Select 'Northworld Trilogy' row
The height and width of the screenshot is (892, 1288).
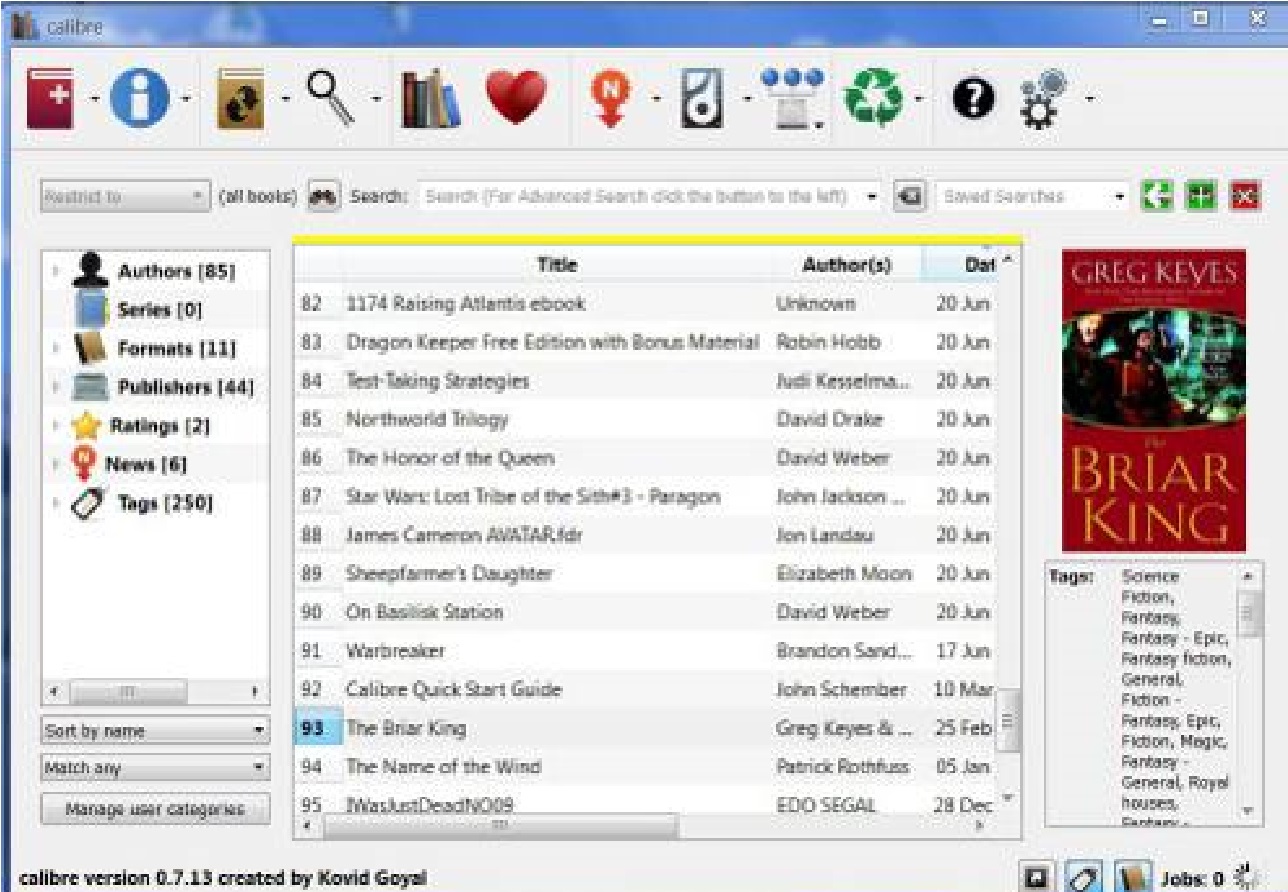click(x=646, y=419)
